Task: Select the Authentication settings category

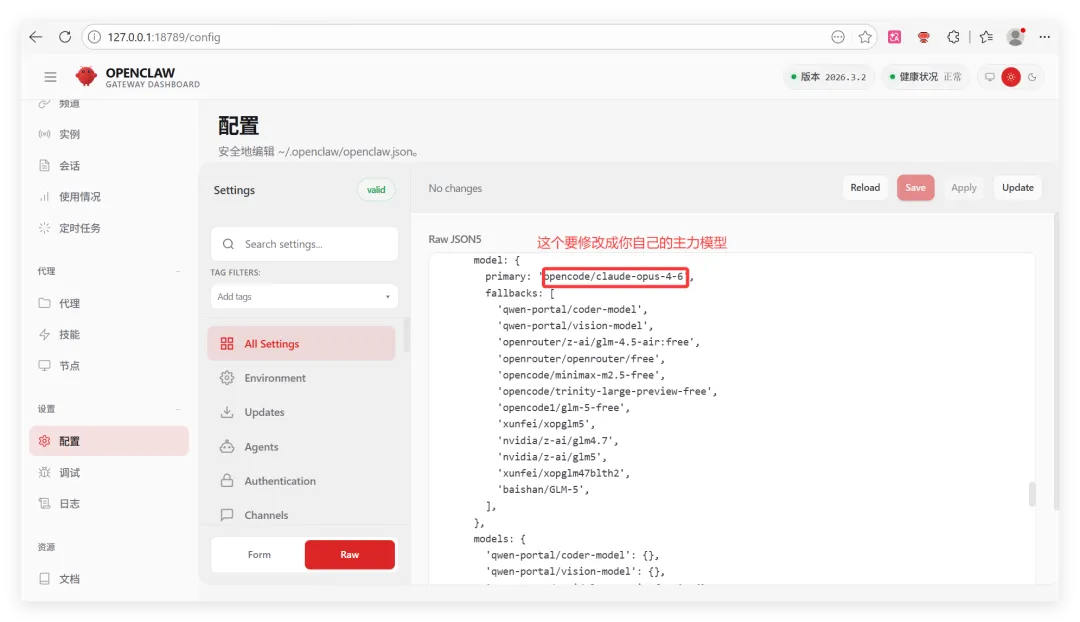Action: coord(302,481)
